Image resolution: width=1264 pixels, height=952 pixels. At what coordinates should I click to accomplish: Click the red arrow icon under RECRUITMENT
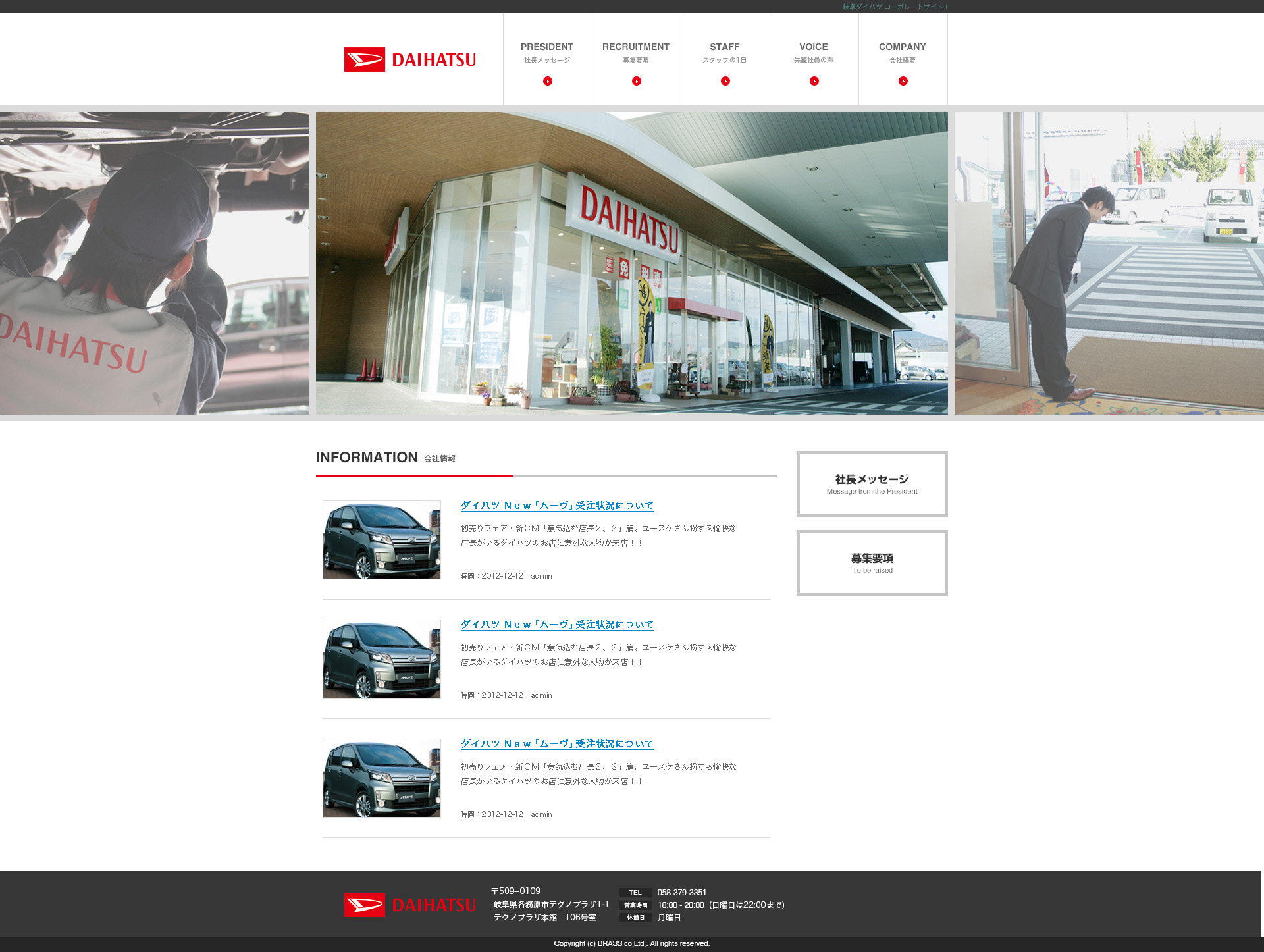pyautogui.click(x=636, y=81)
